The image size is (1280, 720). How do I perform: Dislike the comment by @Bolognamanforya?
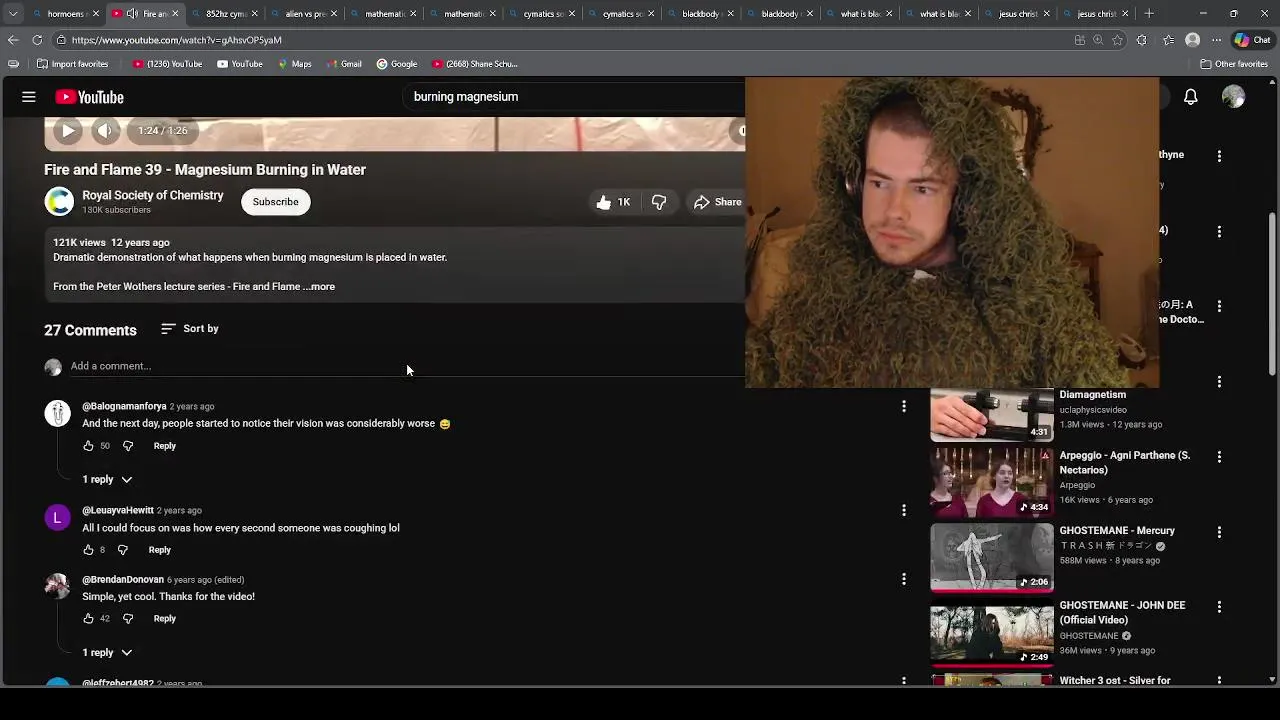(127, 446)
